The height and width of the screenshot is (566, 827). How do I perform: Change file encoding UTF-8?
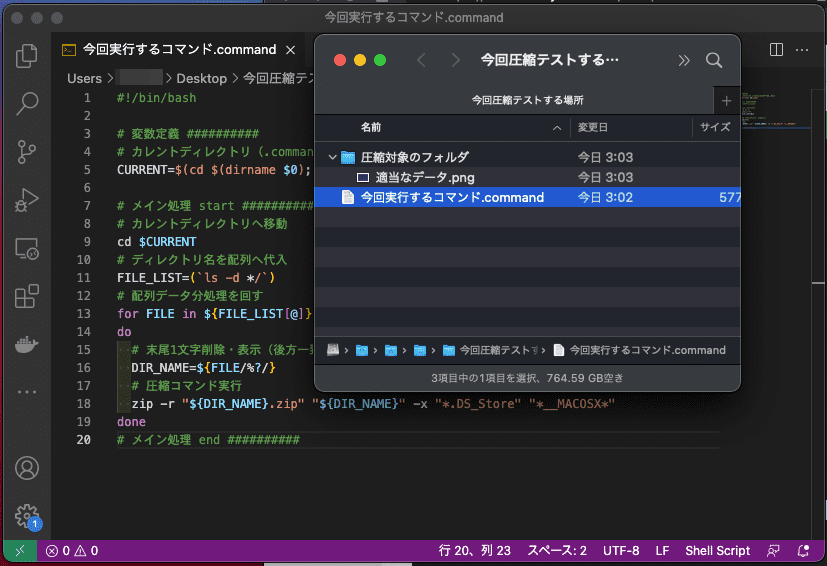click(x=621, y=551)
